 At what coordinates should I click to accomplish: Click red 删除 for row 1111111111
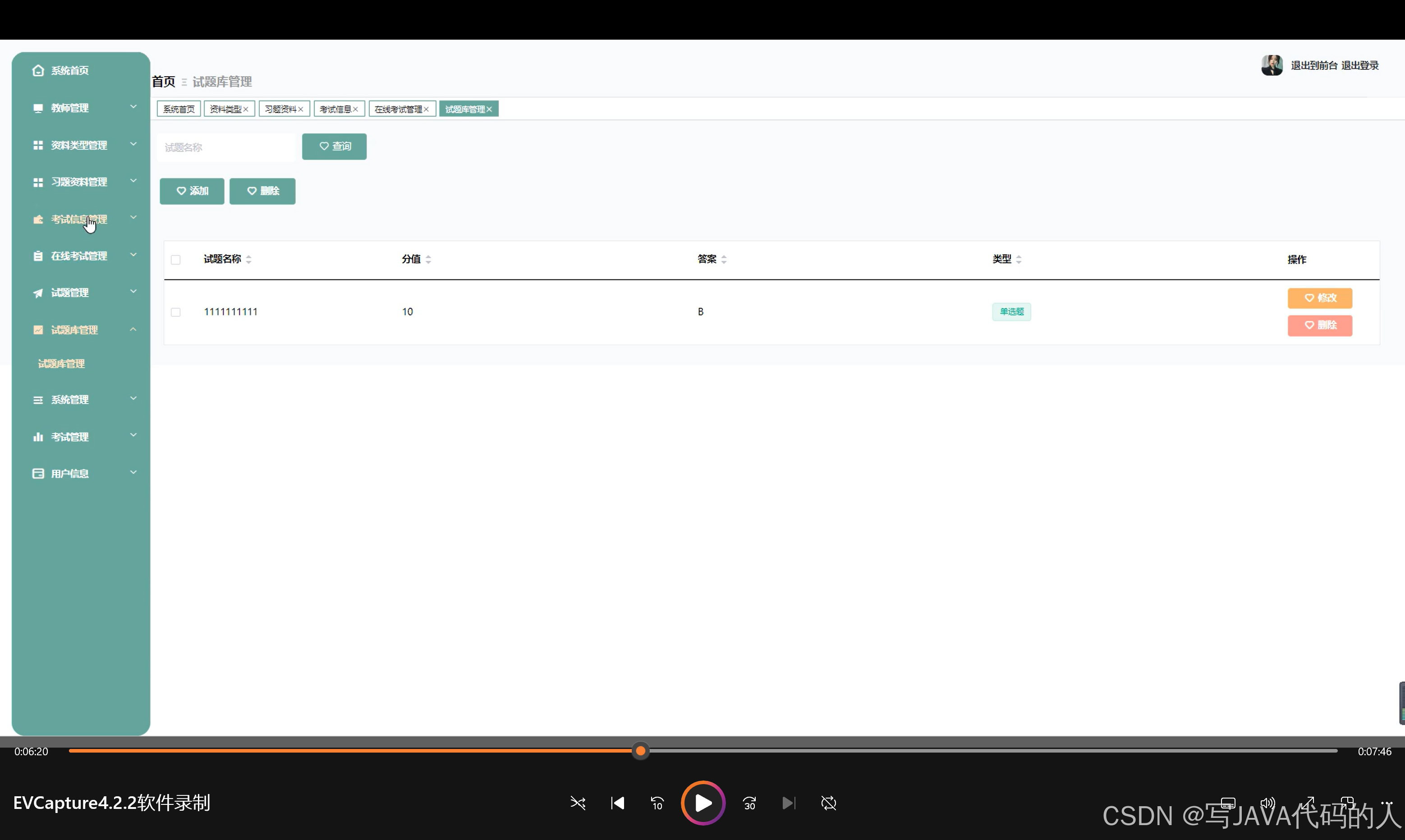coord(1319,325)
